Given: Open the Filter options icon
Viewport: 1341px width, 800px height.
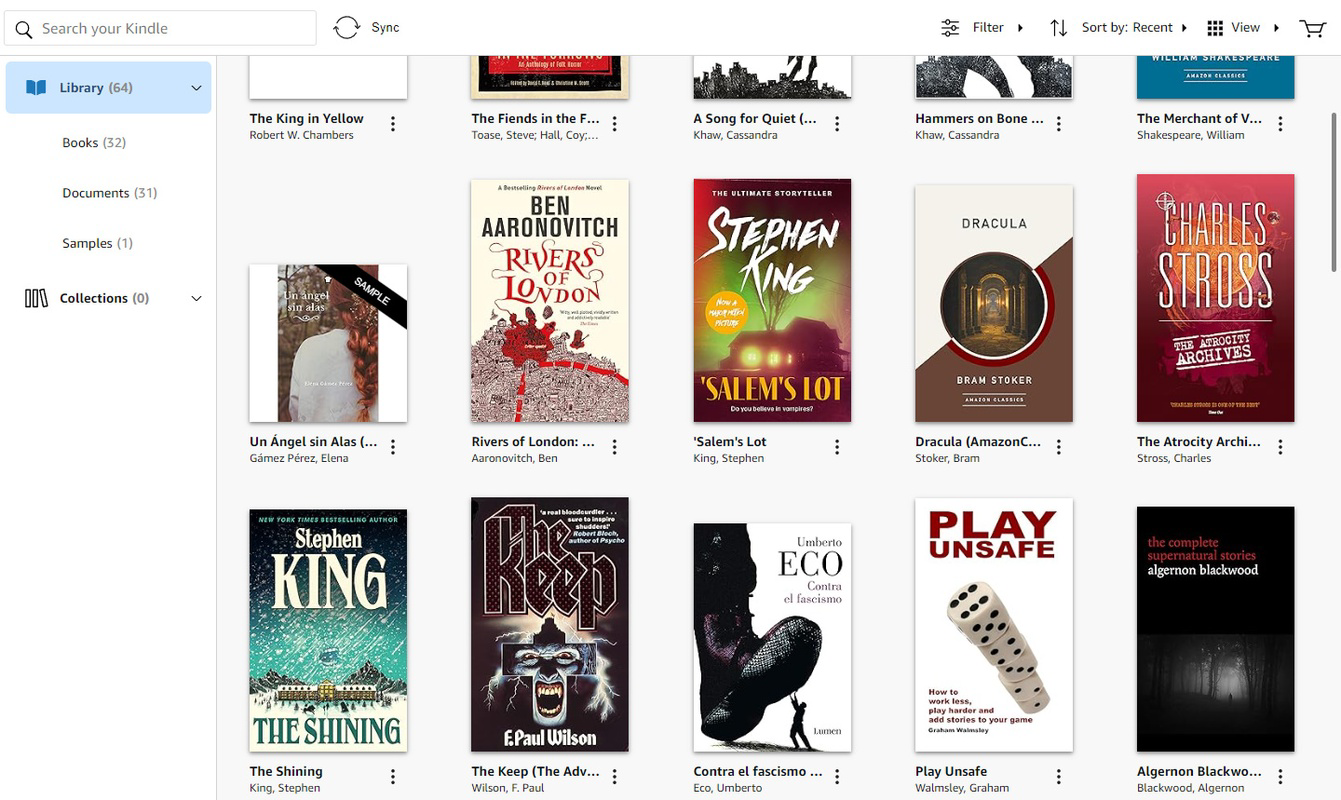Looking at the screenshot, I should click(950, 27).
